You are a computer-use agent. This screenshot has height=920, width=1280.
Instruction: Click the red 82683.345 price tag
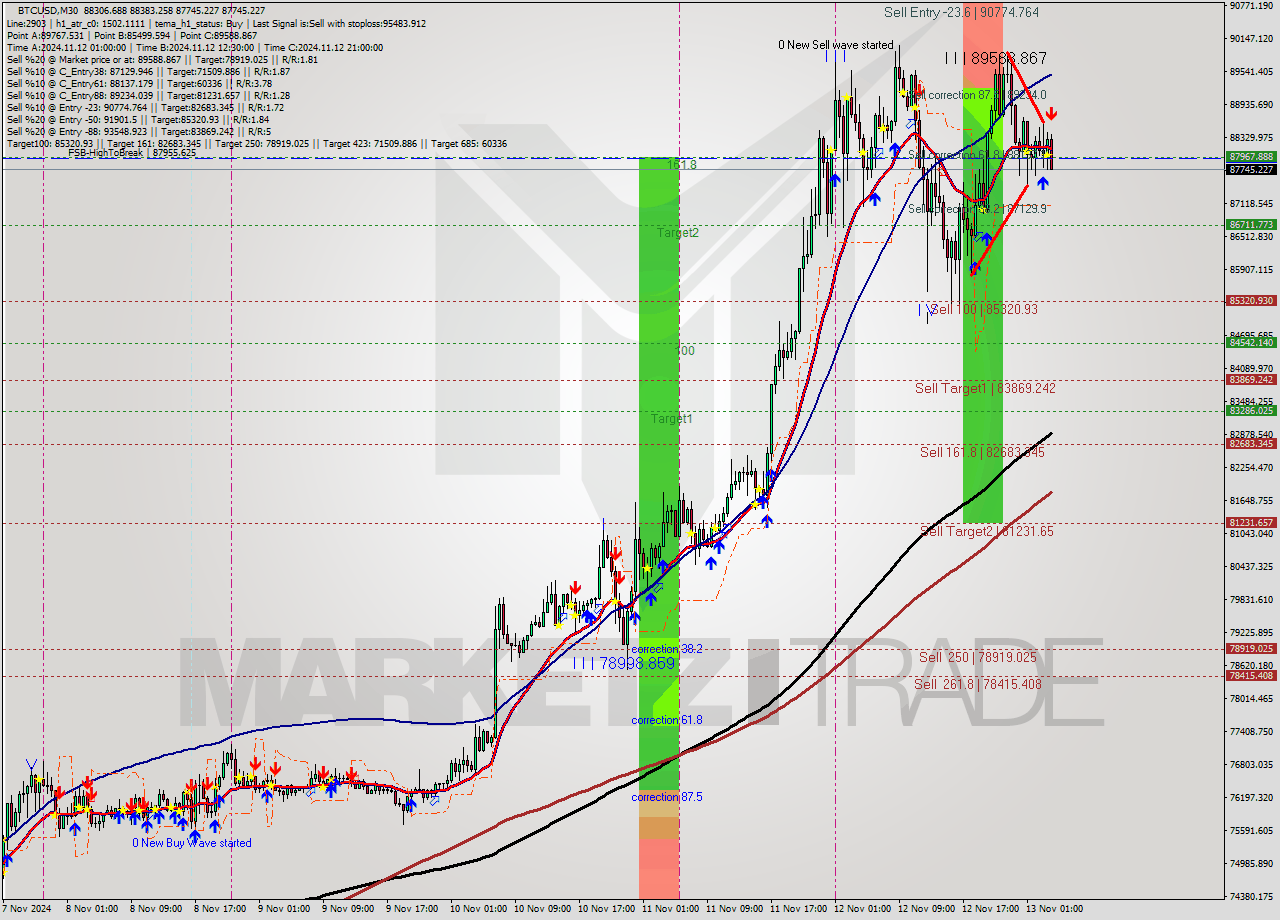[x=1251, y=443]
